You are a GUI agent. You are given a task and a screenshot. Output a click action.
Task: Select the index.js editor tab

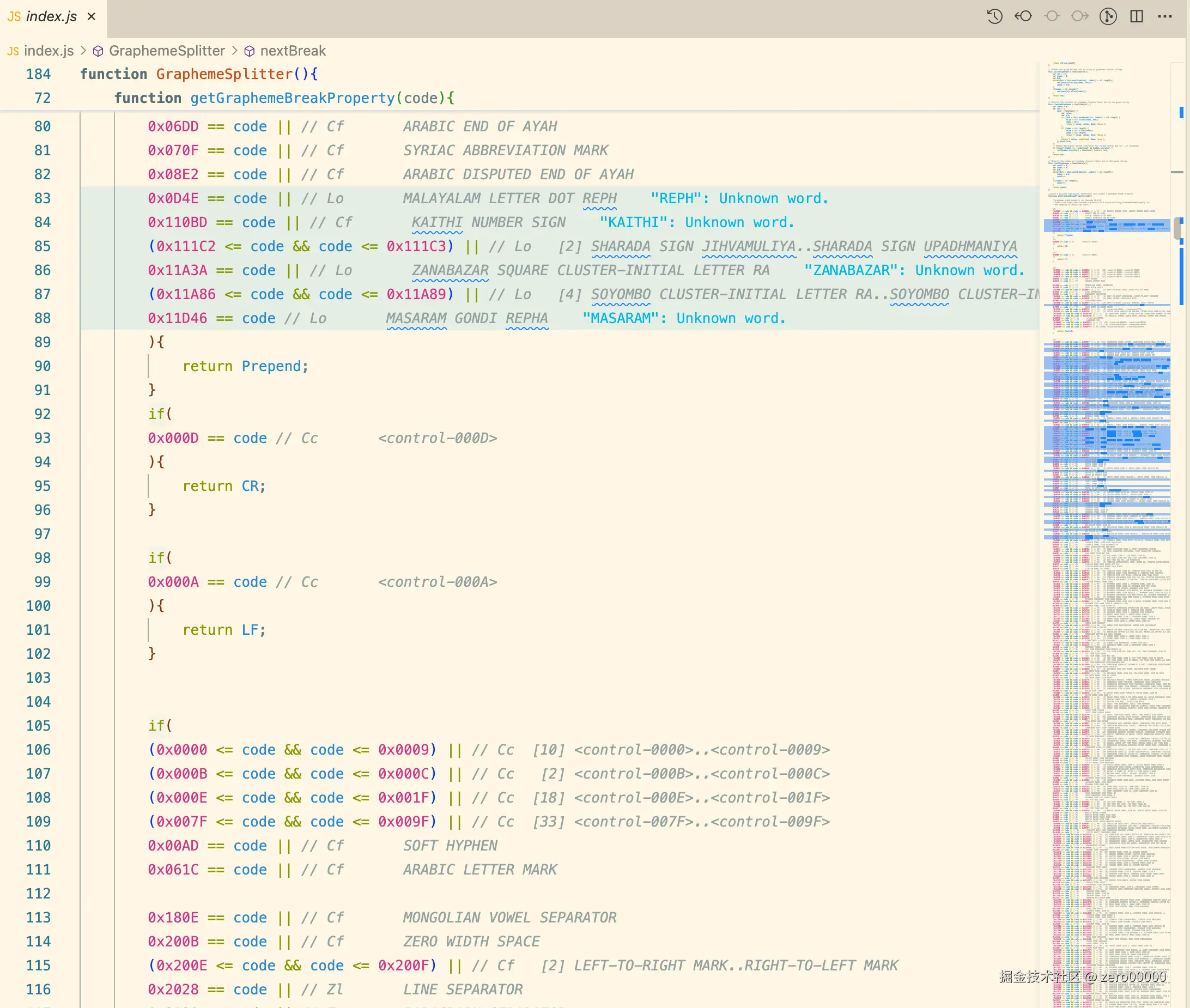click(x=50, y=16)
